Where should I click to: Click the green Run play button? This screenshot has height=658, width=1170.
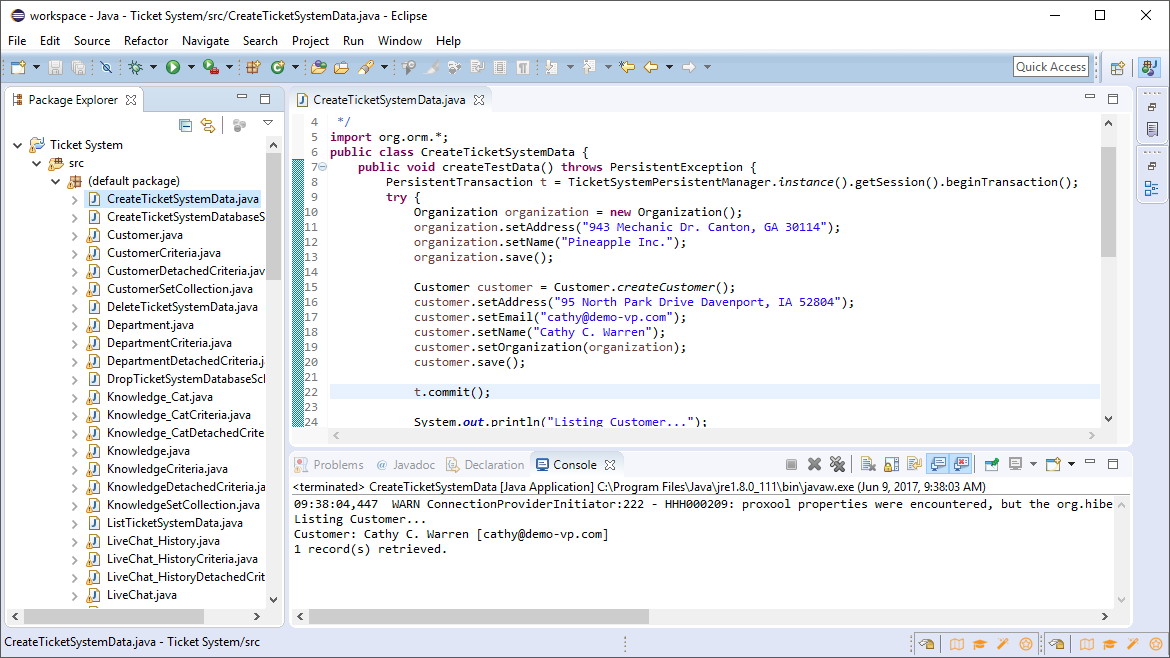173,67
